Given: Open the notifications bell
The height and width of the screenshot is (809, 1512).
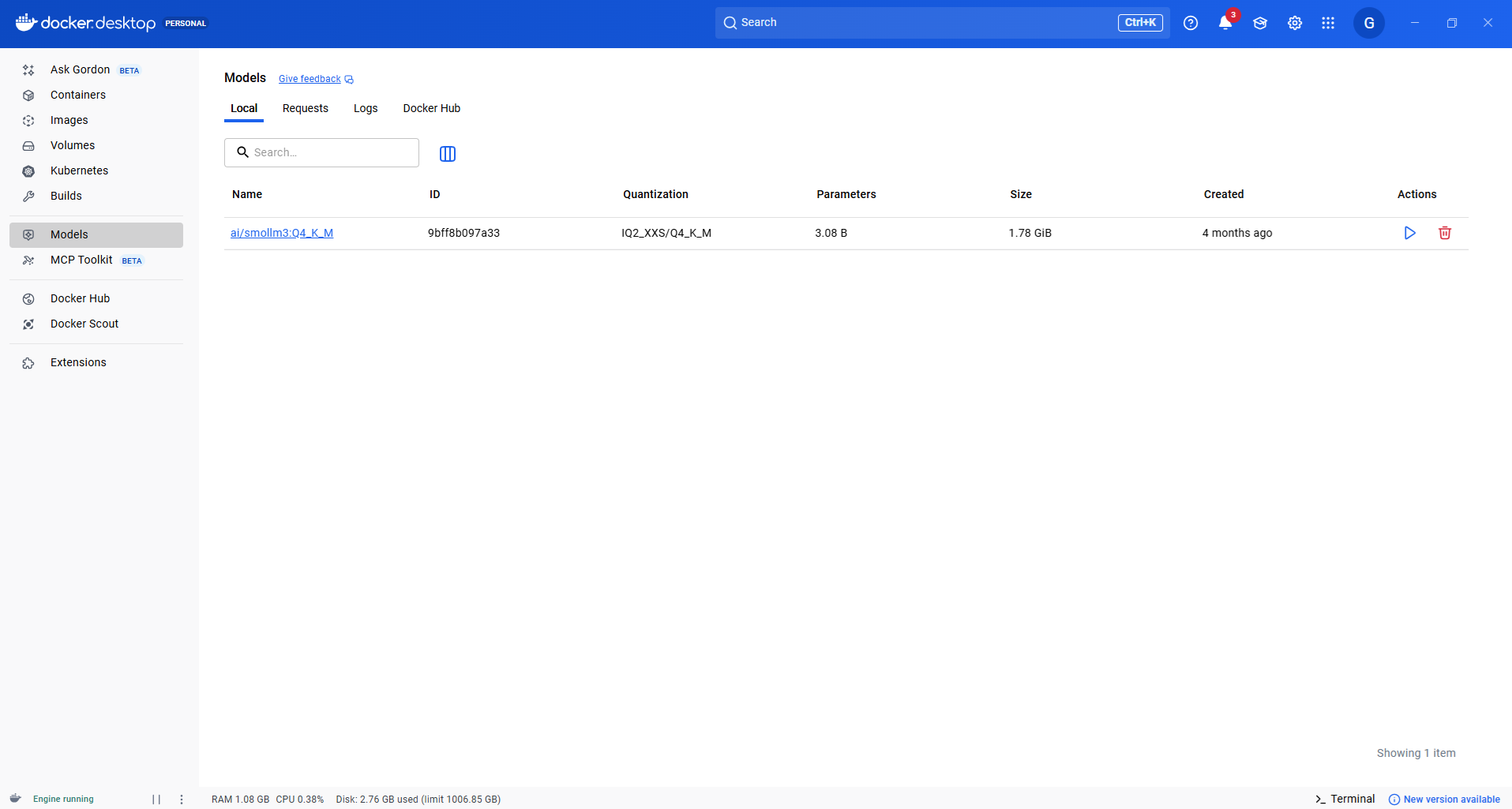Looking at the screenshot, I should (1225, 23).
